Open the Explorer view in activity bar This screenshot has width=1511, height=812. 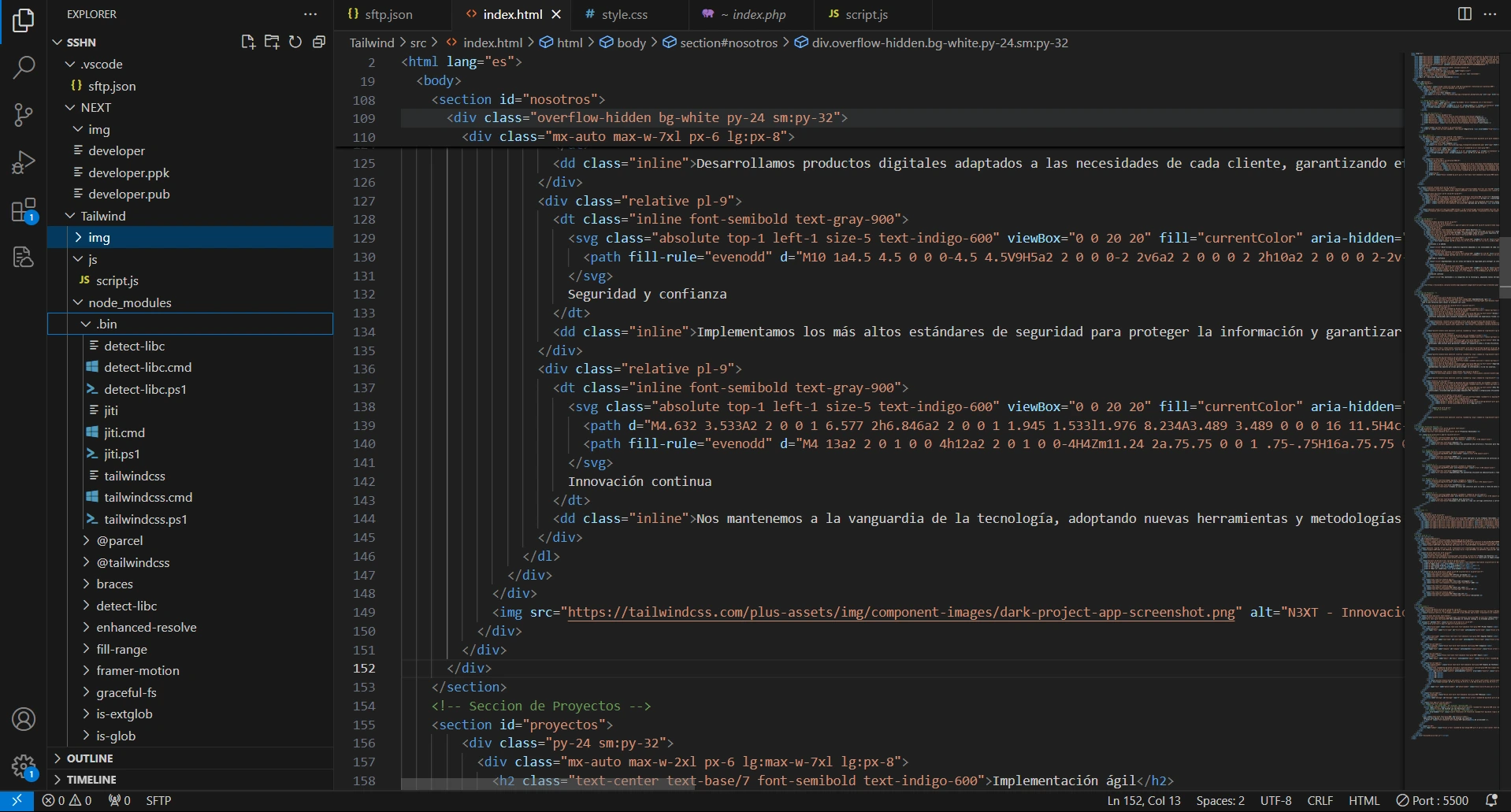[24, 20]
